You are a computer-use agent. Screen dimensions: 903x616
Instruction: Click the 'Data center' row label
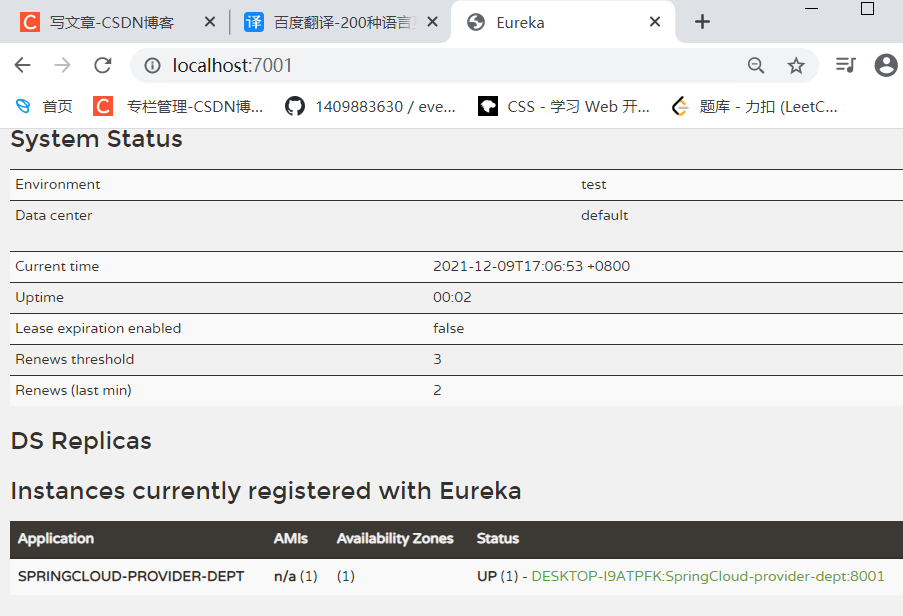(54, 215)
